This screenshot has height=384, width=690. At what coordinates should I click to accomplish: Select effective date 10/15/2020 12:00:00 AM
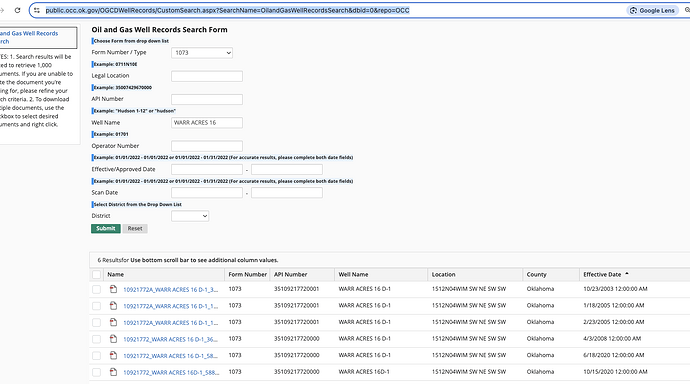pos(615,372)
